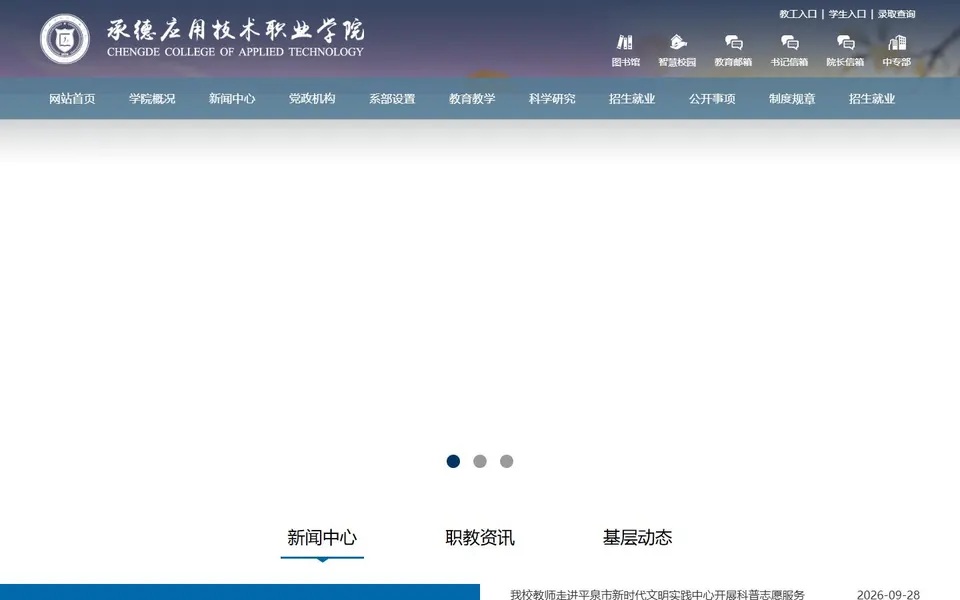Image resolution: width=960 pixels, height=600 pixels.
Task: Click the date 2026-09-28
Action: [888, 594]
